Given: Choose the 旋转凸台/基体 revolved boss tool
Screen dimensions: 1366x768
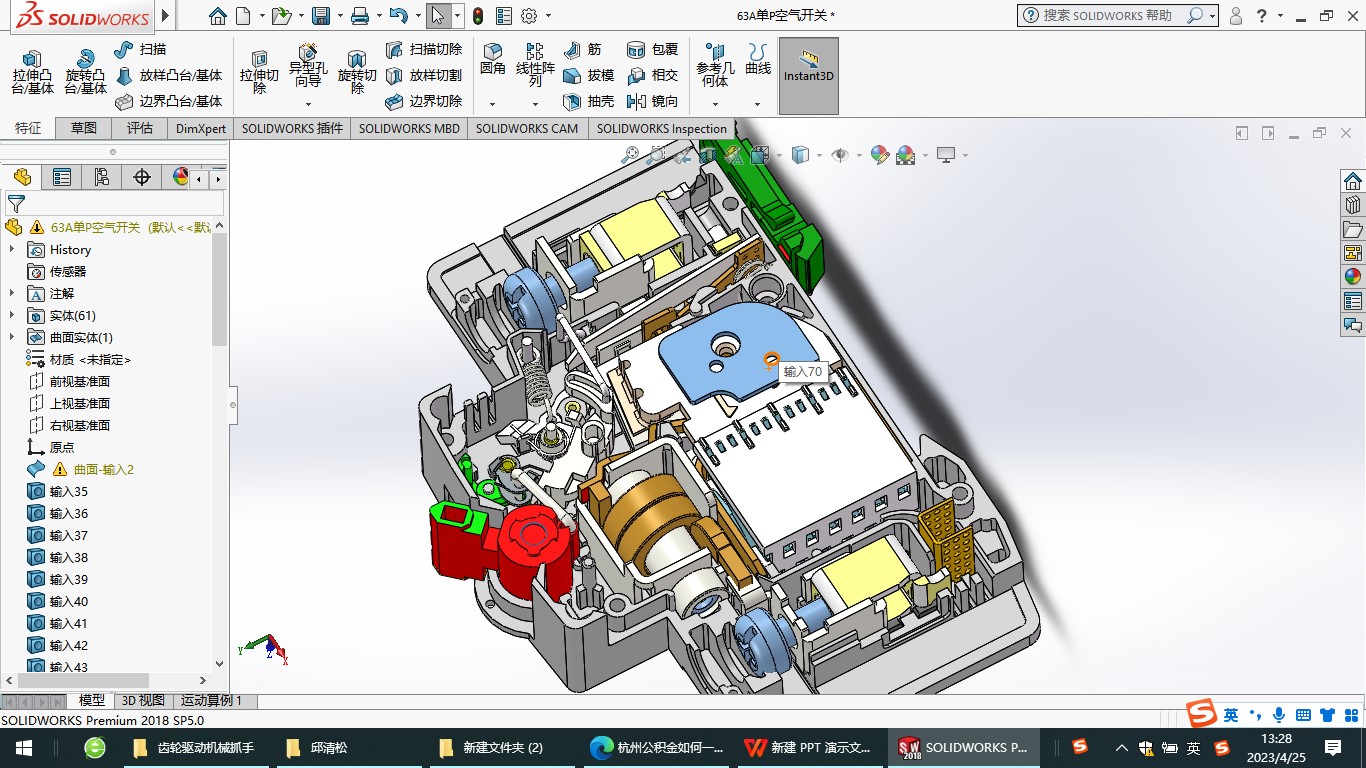Looking at the screenshot, I should click(x=86, y=72).
